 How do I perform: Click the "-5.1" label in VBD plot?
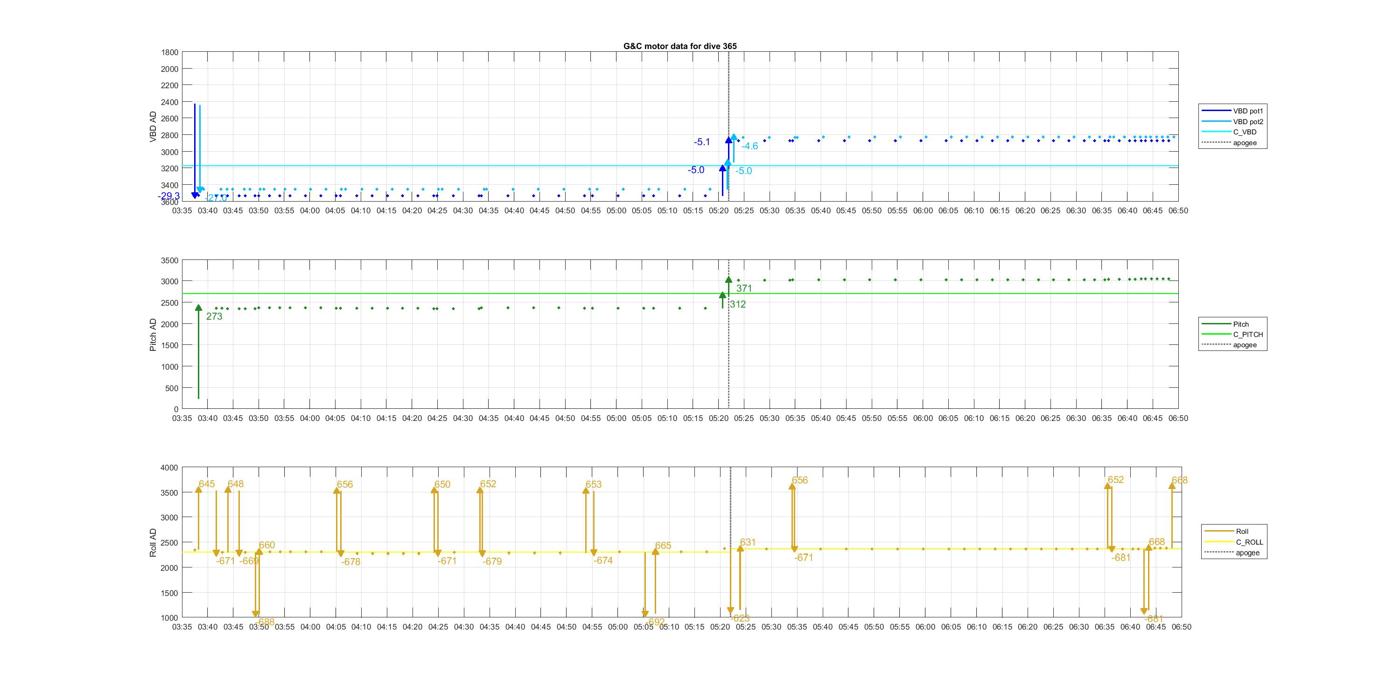(702, 143)
